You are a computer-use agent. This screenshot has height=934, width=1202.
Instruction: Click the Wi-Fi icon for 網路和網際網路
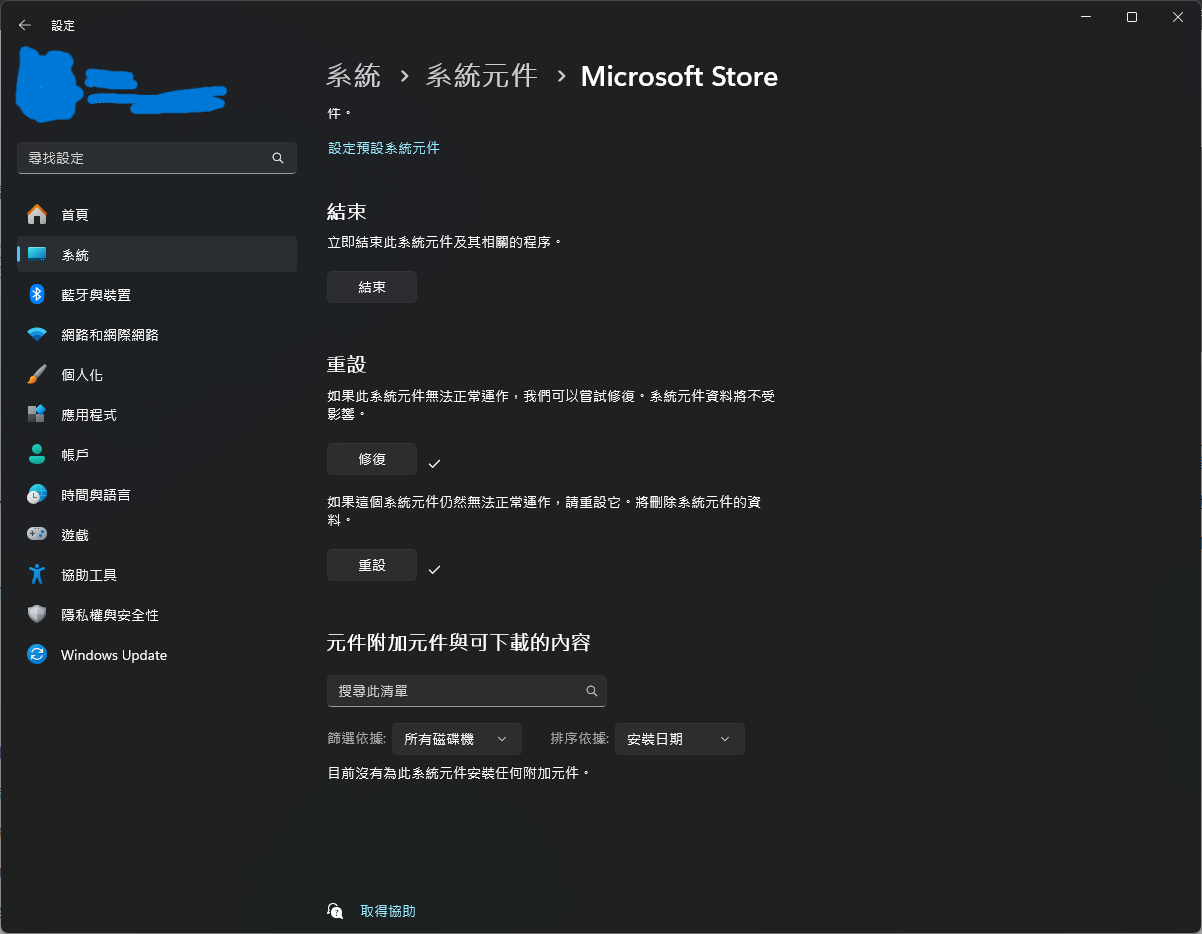click(37, 334)
